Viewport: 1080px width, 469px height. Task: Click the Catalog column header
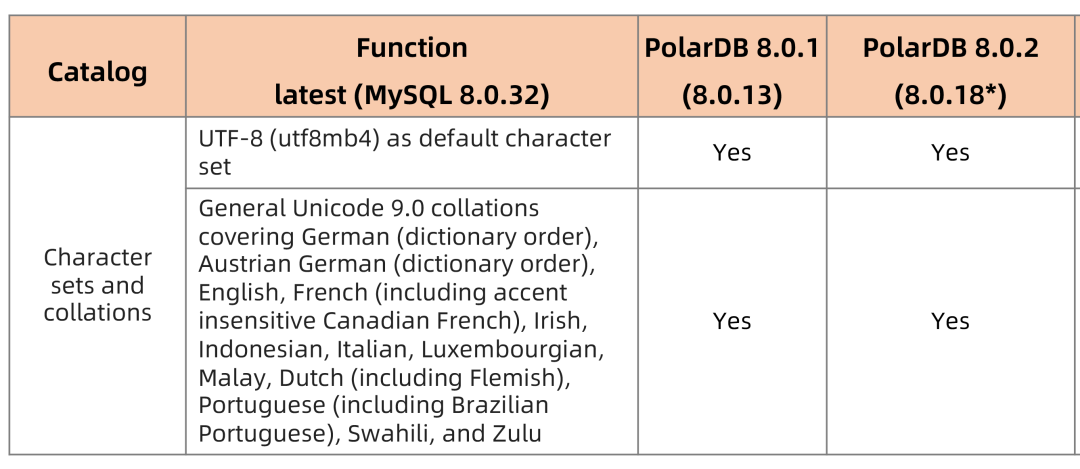coord(97,72)
